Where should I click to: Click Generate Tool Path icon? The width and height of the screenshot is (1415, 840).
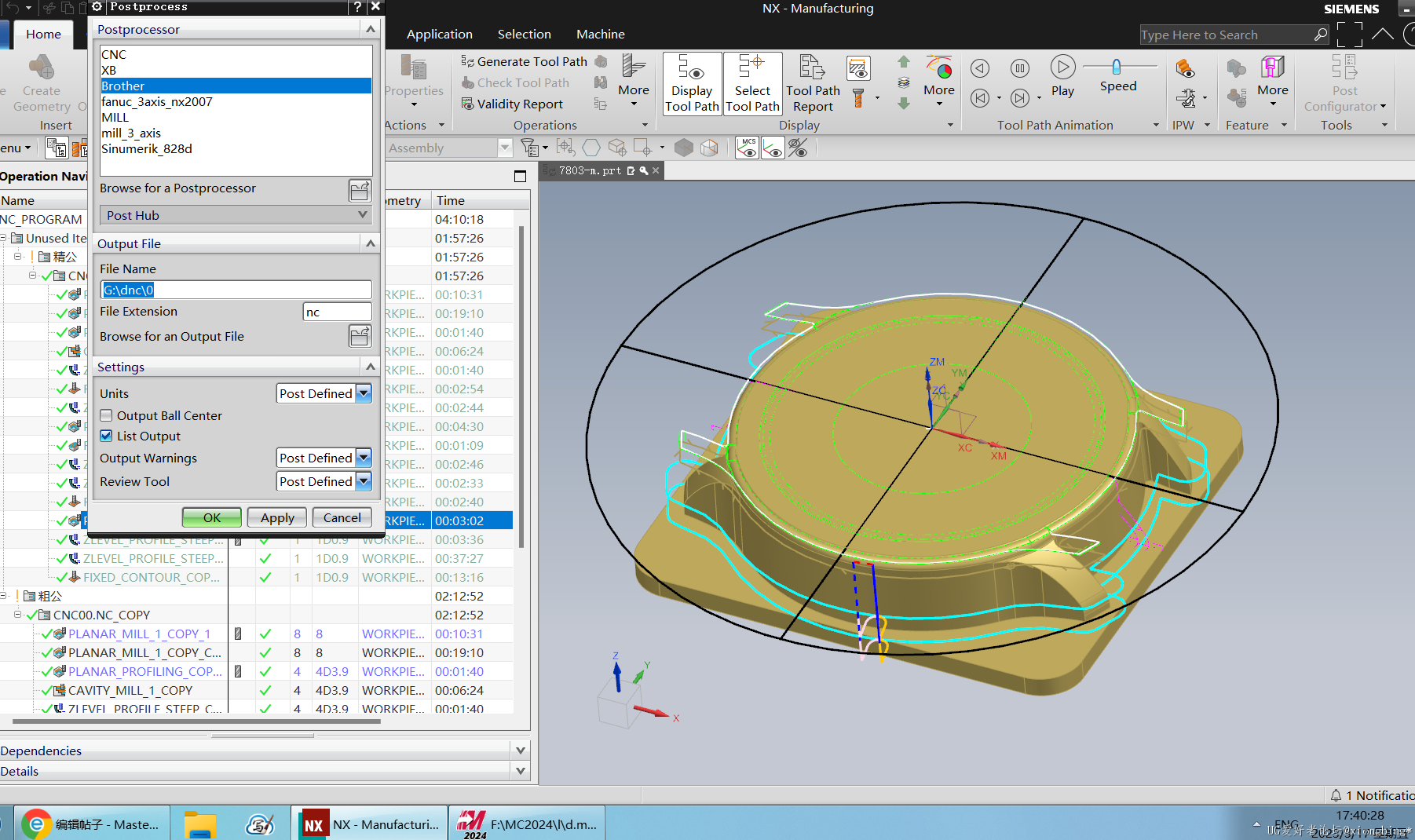467,61
